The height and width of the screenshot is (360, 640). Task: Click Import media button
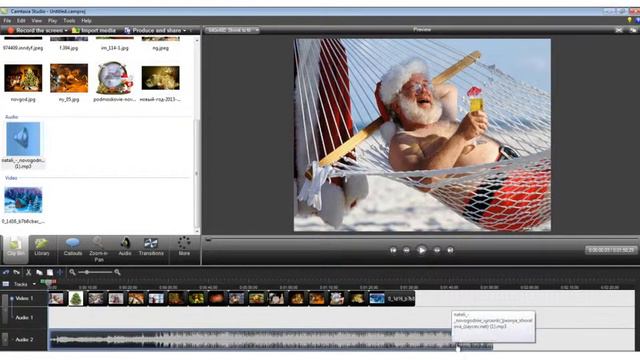[94, 30]
